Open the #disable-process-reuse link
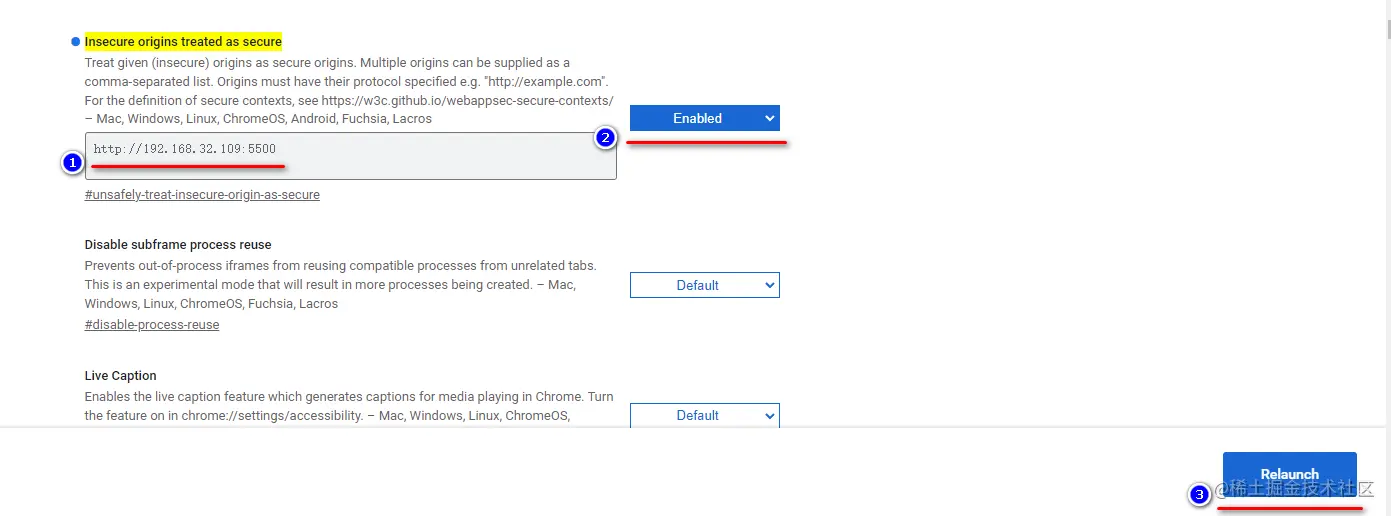Screen dimensions: 1391x516 152,325
